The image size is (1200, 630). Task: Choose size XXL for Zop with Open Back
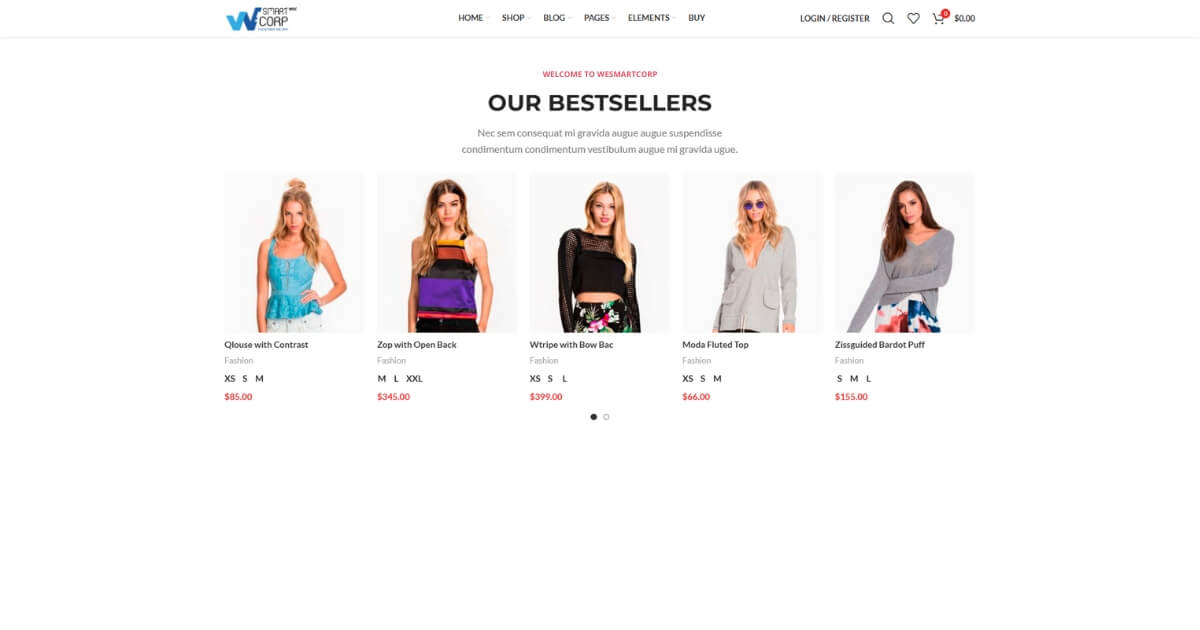point(414,379)
